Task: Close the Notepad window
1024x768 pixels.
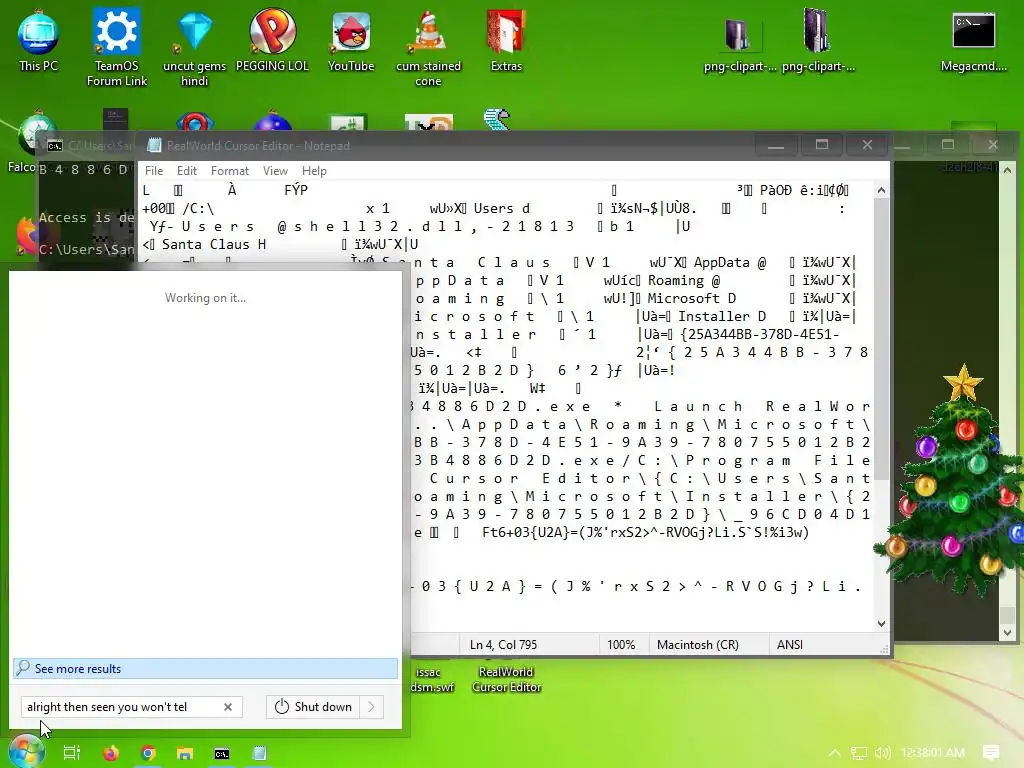Action: (x=867, y=145)
